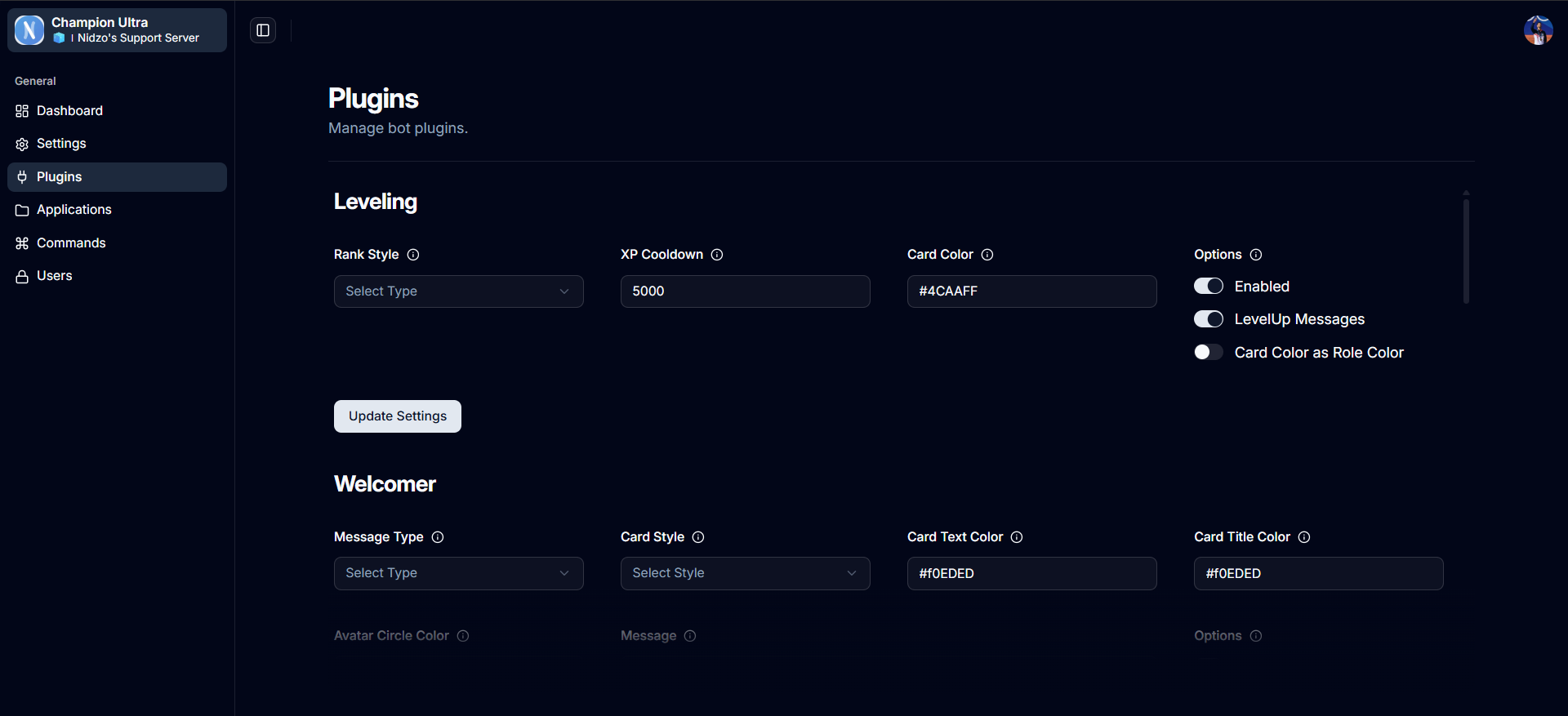The width and height of the screenshot is (1568, 716).
Task: Disable the Enabled toggle for Leveling
Action: pos(1209,287)
